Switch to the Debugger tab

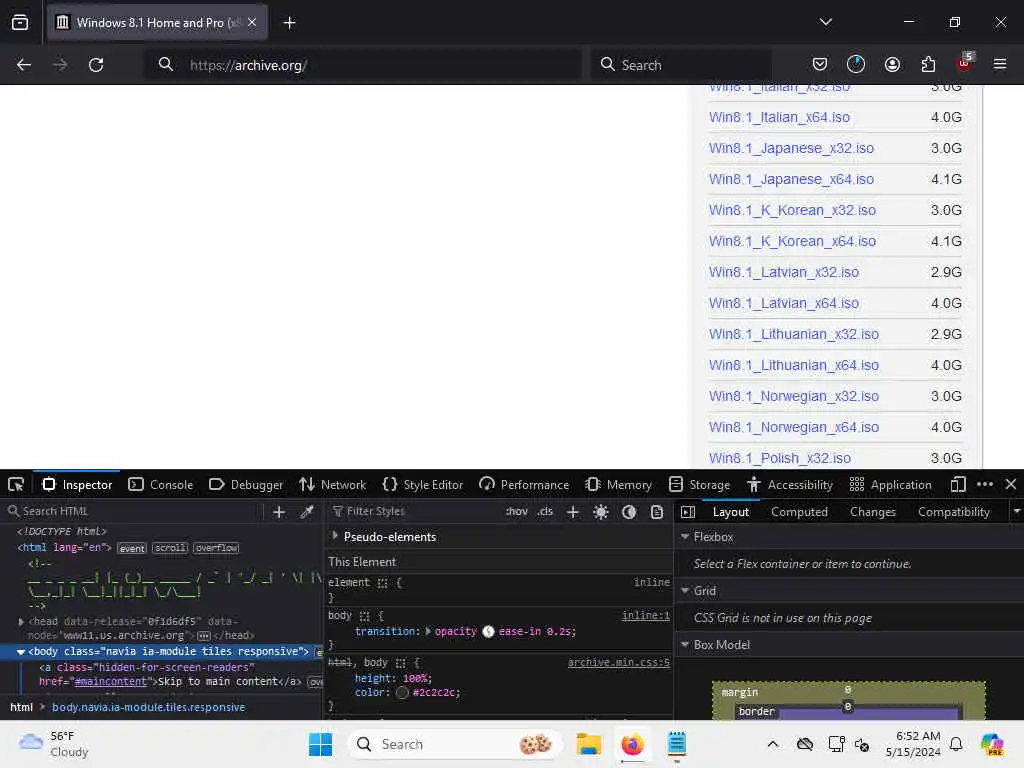click(246, 485)
